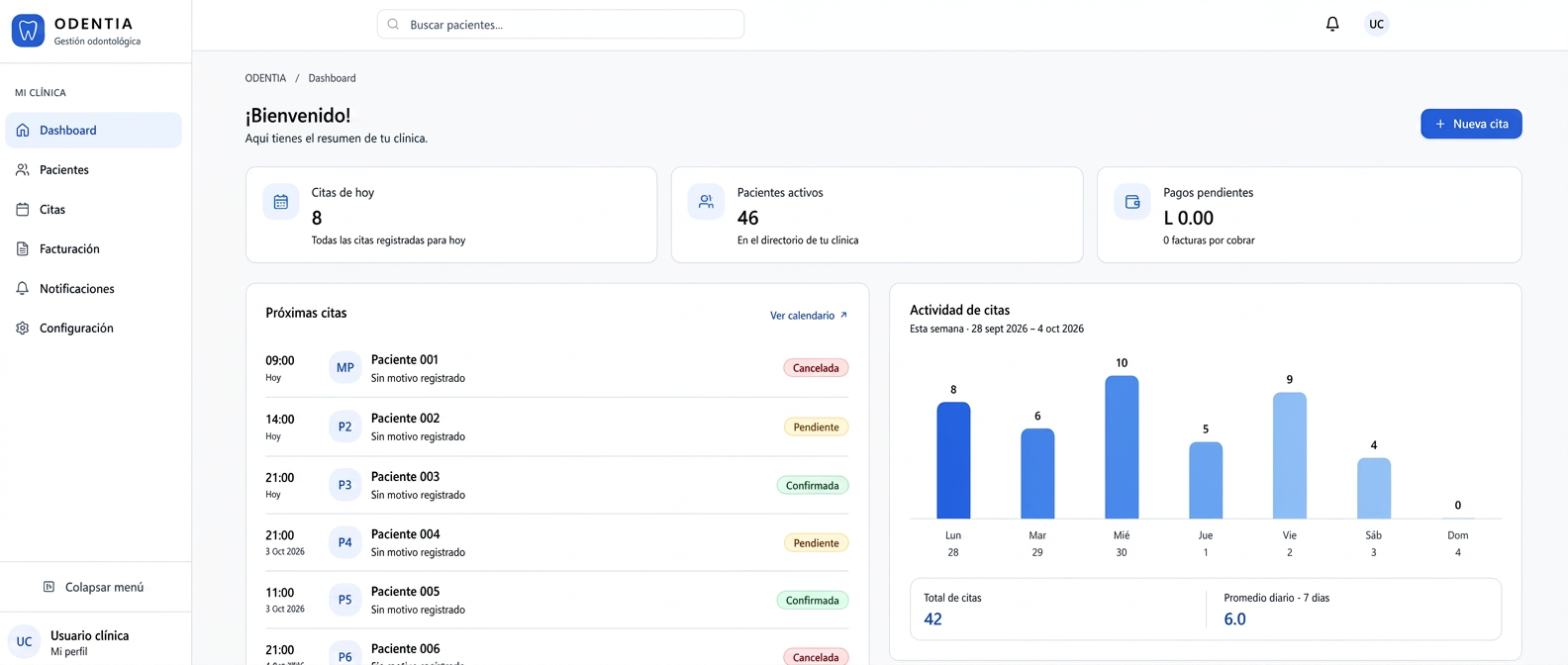
Task: Click the Vie 2 bar in chart
Action: click(x=1290, y=455)
